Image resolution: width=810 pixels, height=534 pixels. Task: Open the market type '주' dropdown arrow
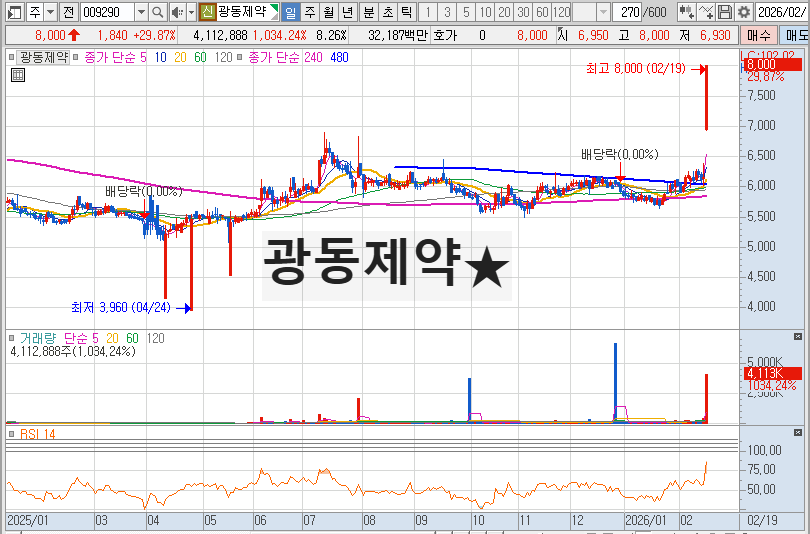(51, 12)
